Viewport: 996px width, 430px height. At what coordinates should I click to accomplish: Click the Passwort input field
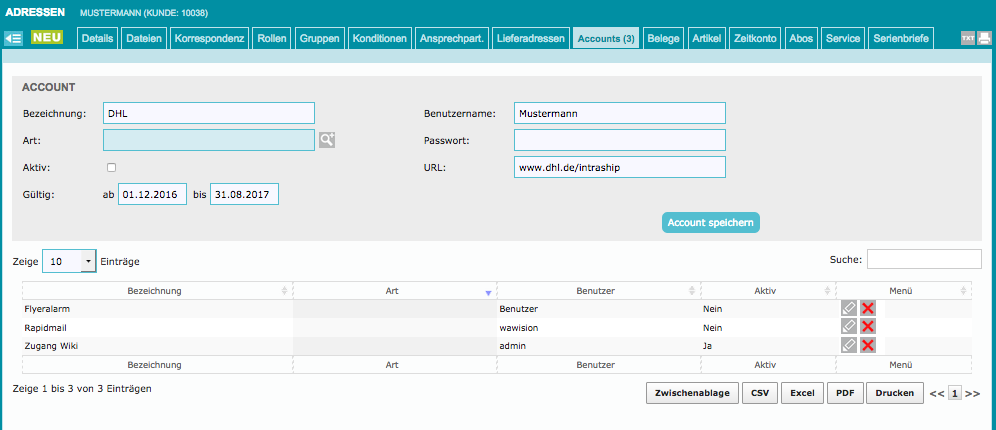(619, 140)
